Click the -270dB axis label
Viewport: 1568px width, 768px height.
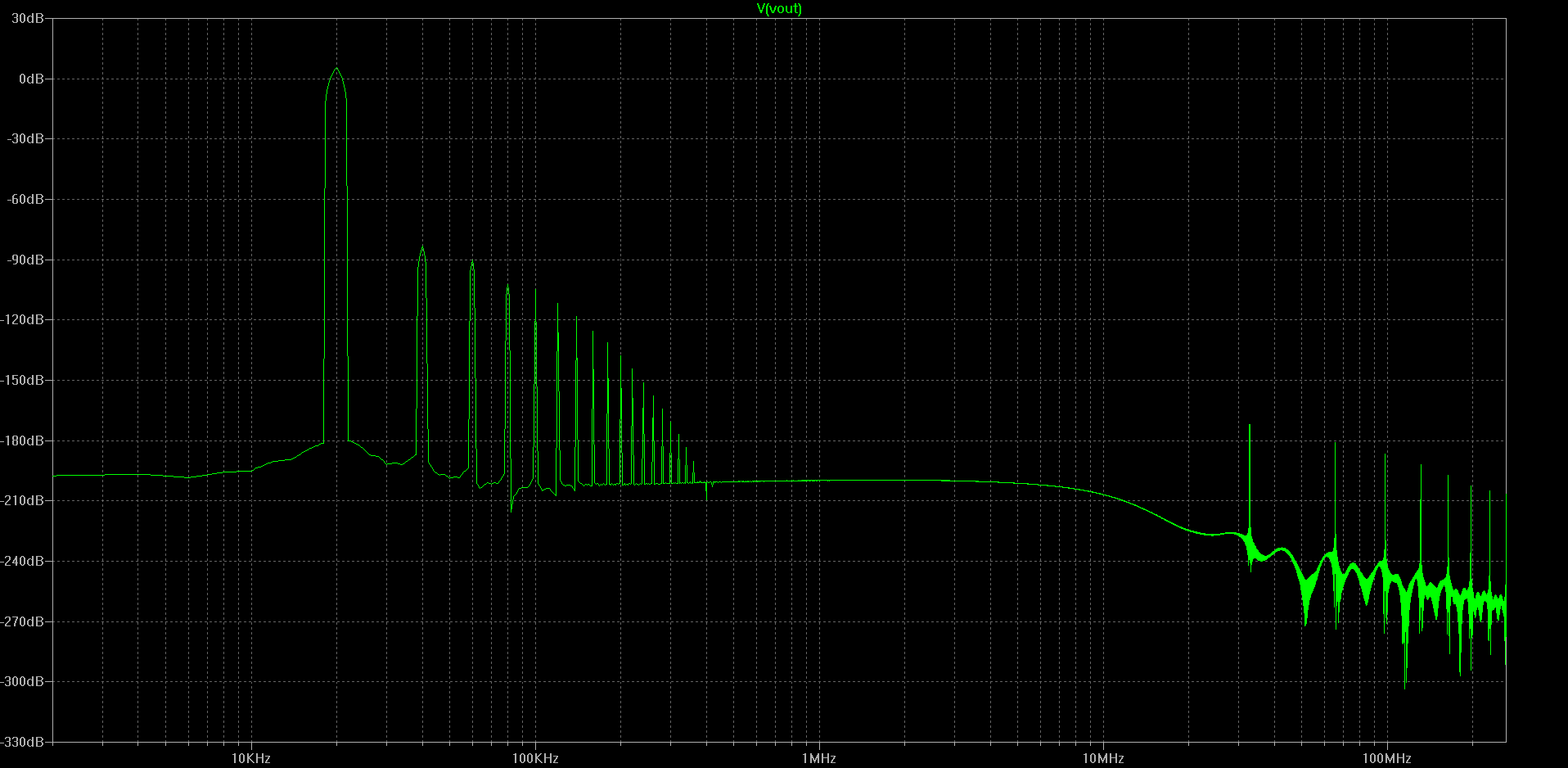[x=22, y=621]
